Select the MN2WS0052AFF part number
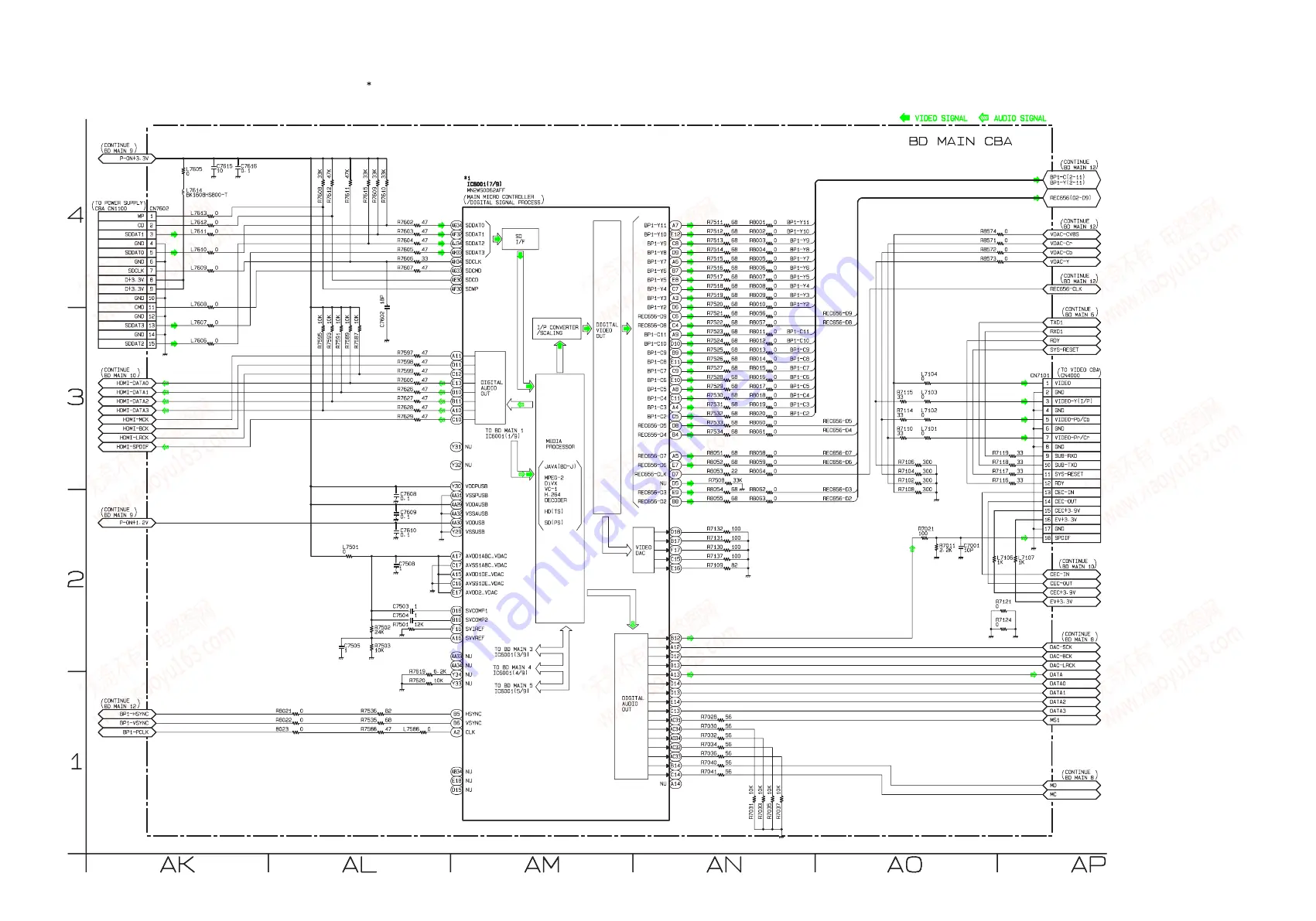The height and width of the screenshot is (921, 1316). pos(486,190)
